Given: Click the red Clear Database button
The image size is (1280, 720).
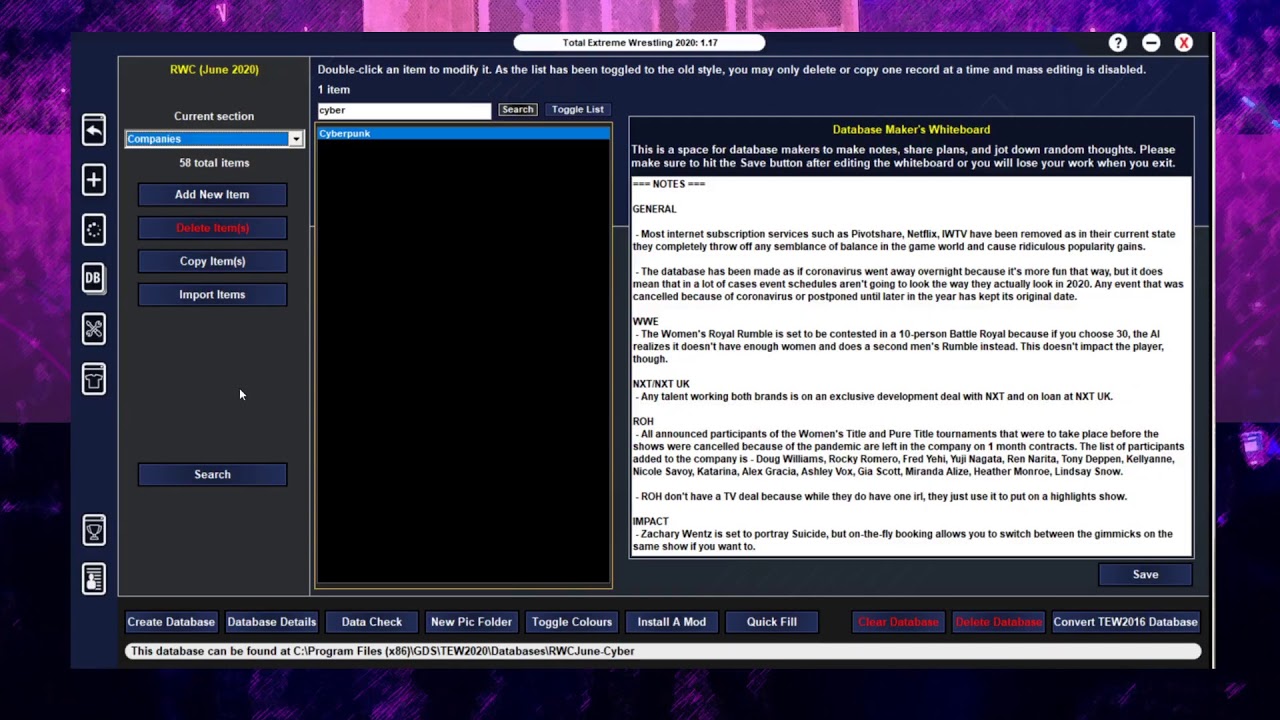Looking at the screenshot, I should click(898, 622).
